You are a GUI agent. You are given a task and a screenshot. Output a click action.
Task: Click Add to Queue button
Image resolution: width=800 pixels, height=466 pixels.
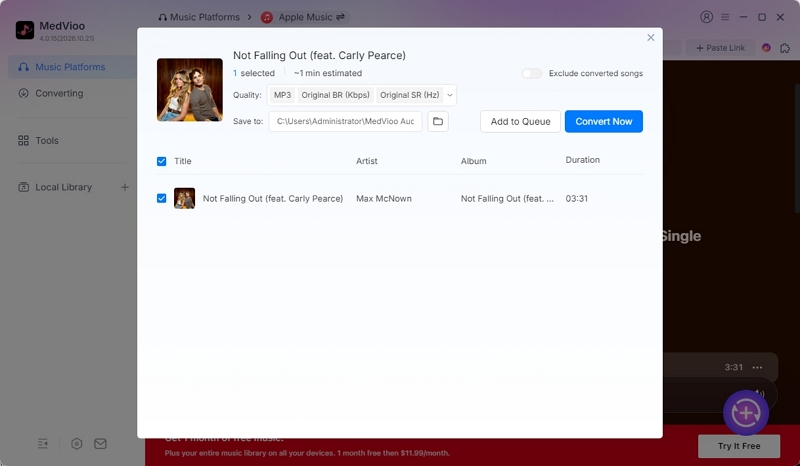point(520,121)
